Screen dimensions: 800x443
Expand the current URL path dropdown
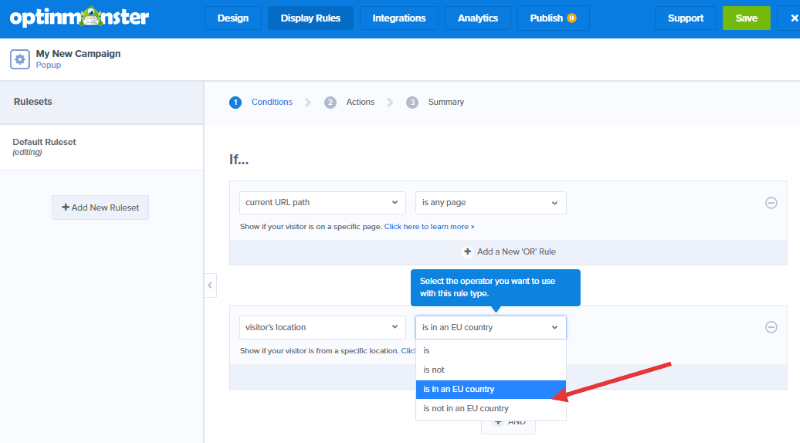coord(322,202)
